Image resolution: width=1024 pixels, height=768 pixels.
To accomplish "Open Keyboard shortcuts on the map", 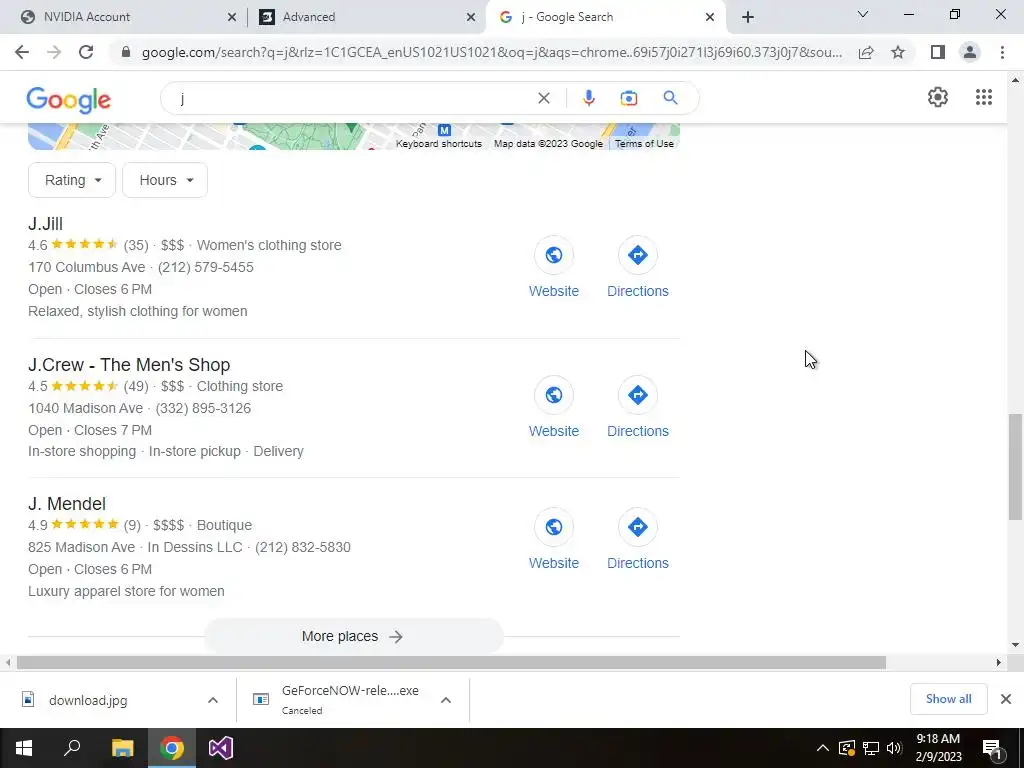I will pyautogui.click(x=439, y=144).
